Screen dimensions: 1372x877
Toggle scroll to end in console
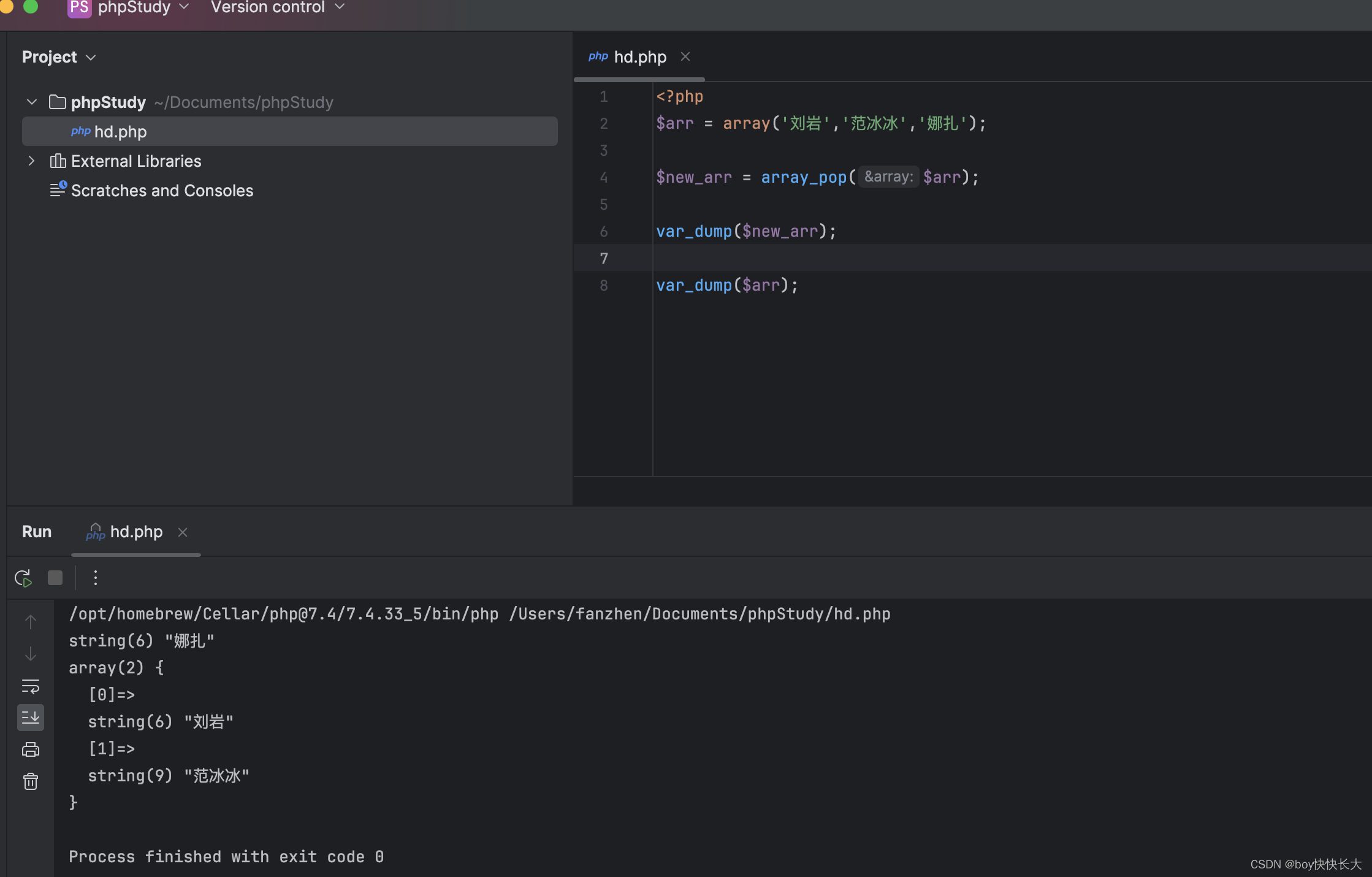(x=31, y=717)
